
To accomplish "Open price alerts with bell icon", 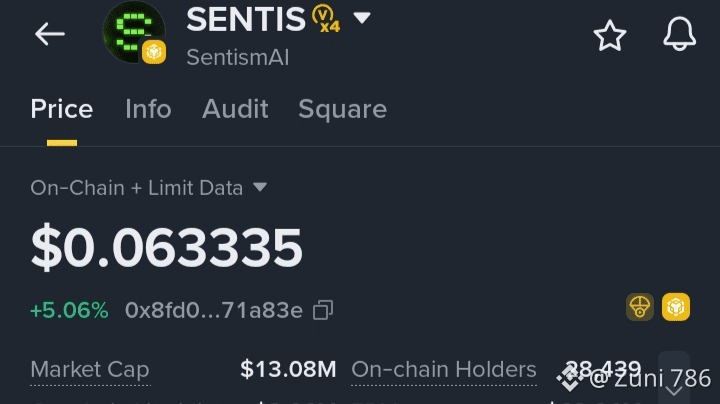I will [679, 35].
